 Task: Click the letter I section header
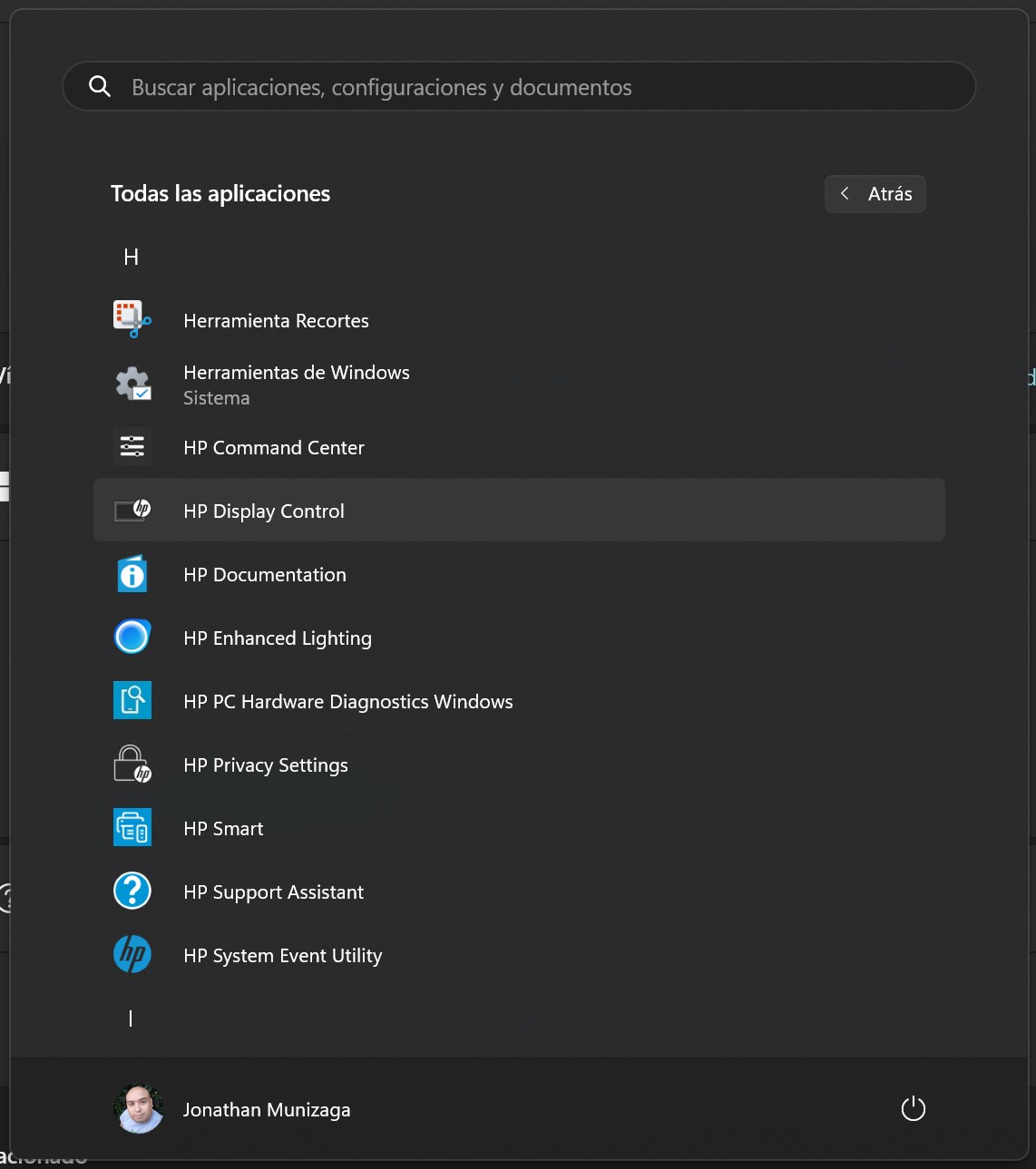(x=131, y=1018)
